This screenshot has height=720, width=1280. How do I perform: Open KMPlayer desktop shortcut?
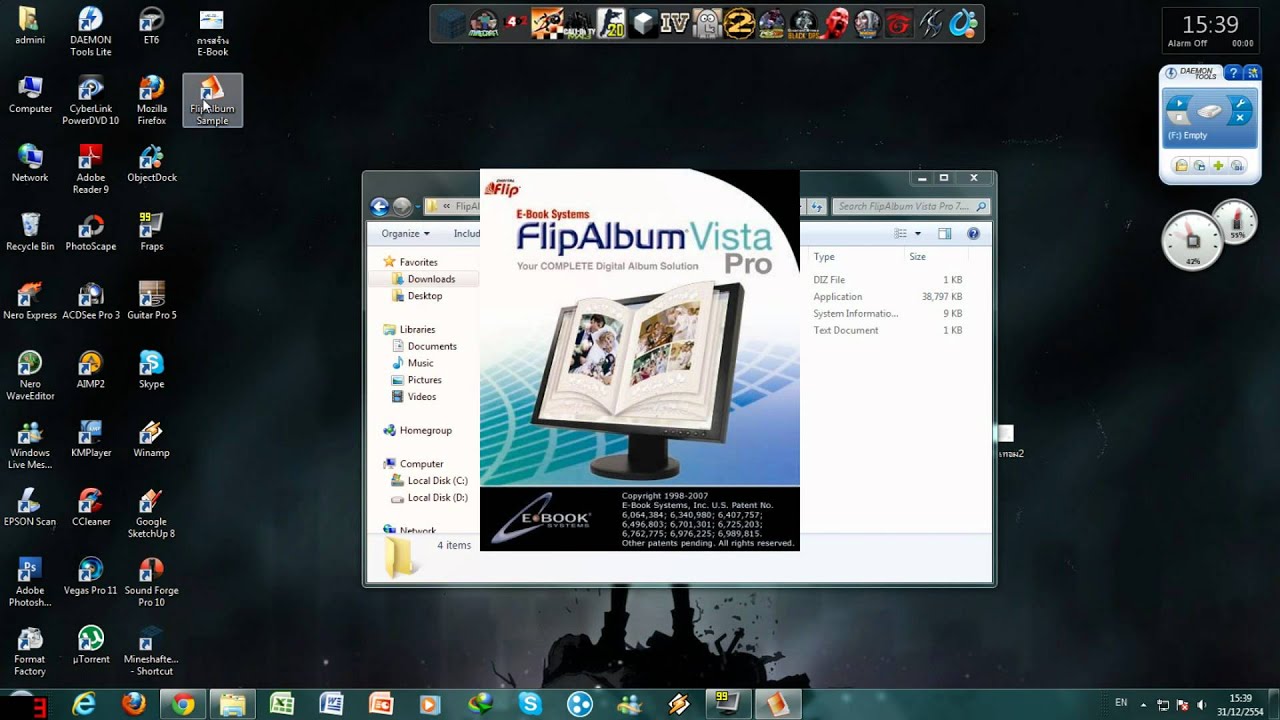91,439
